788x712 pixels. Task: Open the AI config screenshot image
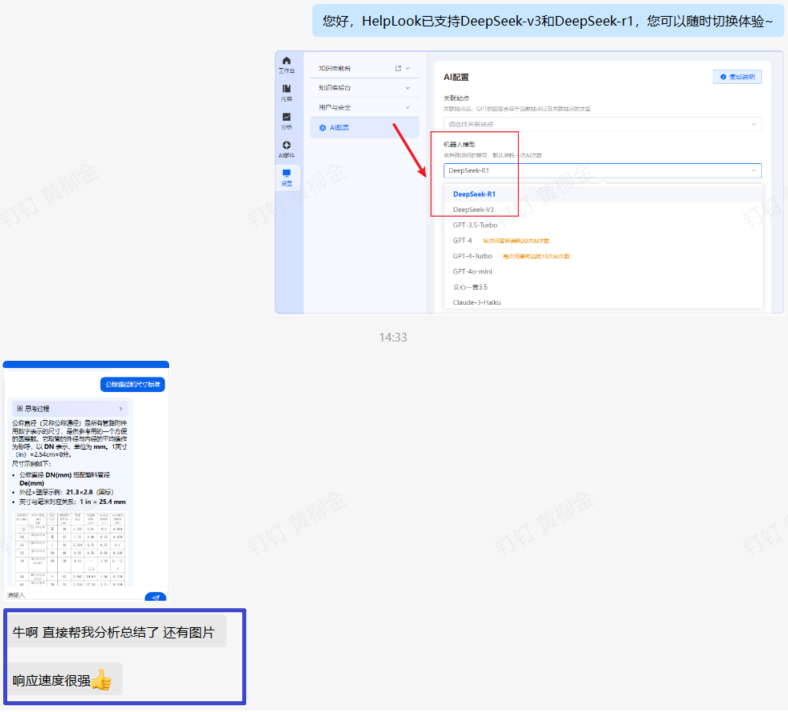(x=529, y=182)
